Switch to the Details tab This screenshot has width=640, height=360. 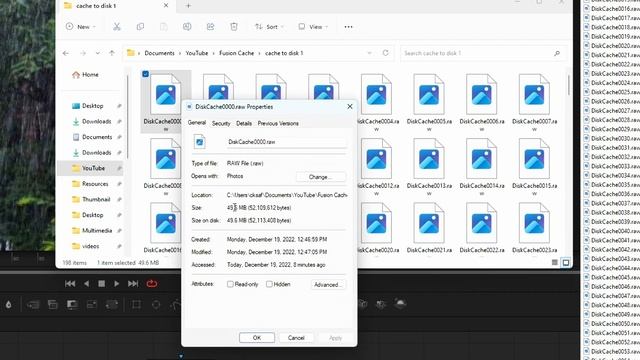pyautogui.click(x=244, y=123)
